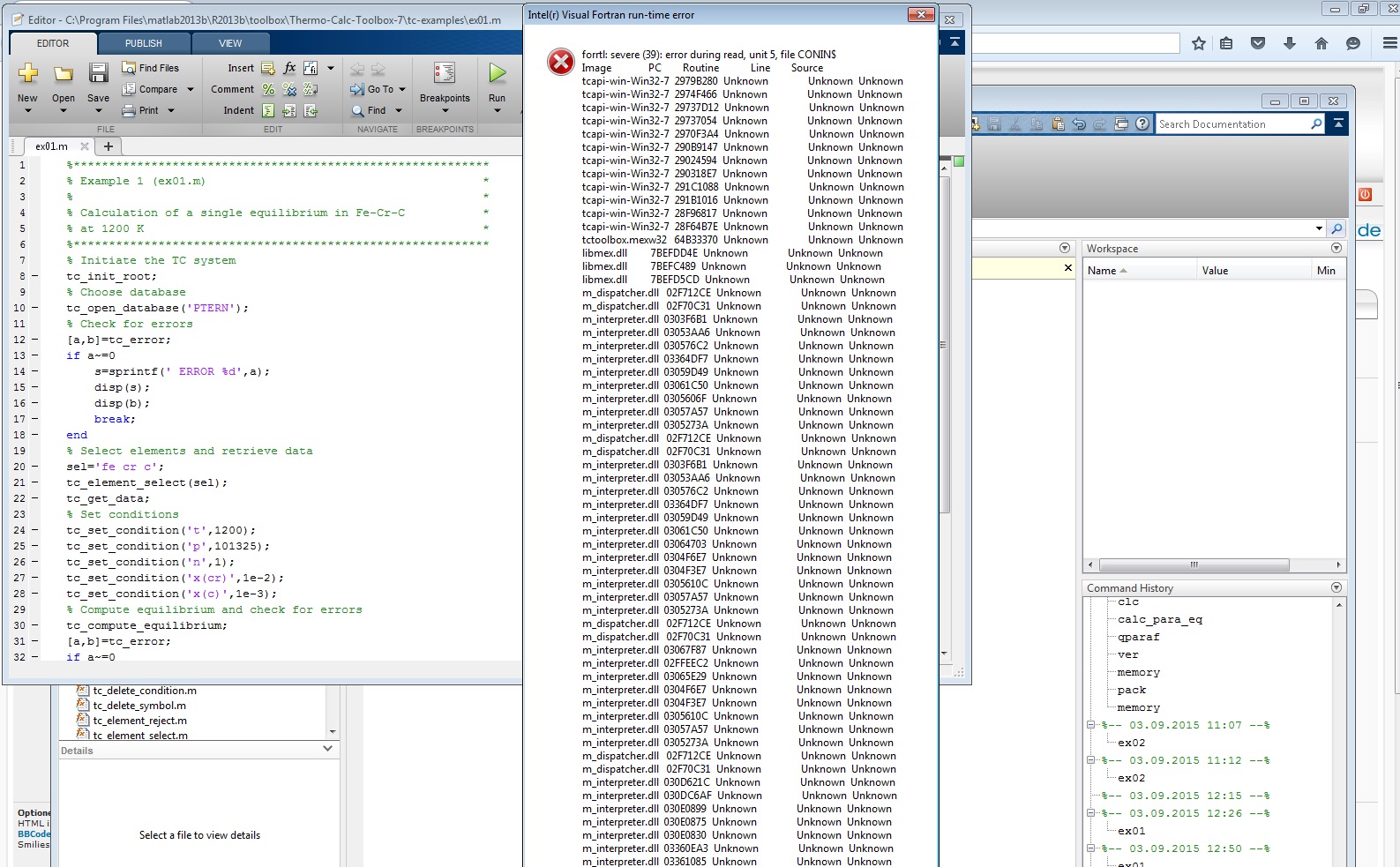Click the Firefox bookmark star icon

1198,43
